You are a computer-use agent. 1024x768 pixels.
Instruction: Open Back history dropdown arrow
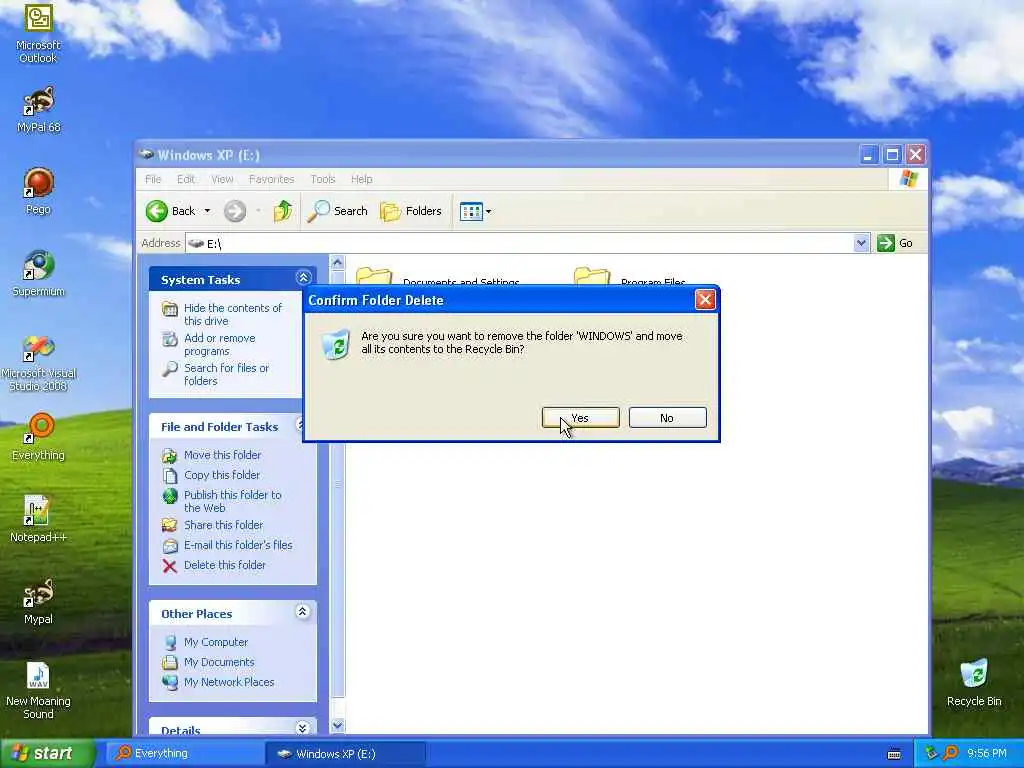pos(207,211)
